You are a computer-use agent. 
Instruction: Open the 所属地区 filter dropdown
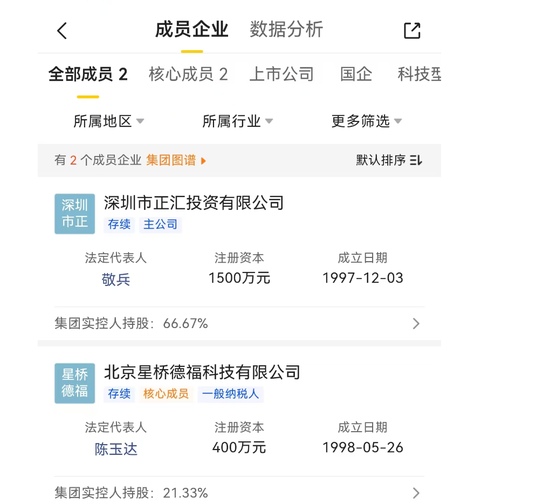coord(108,121)
